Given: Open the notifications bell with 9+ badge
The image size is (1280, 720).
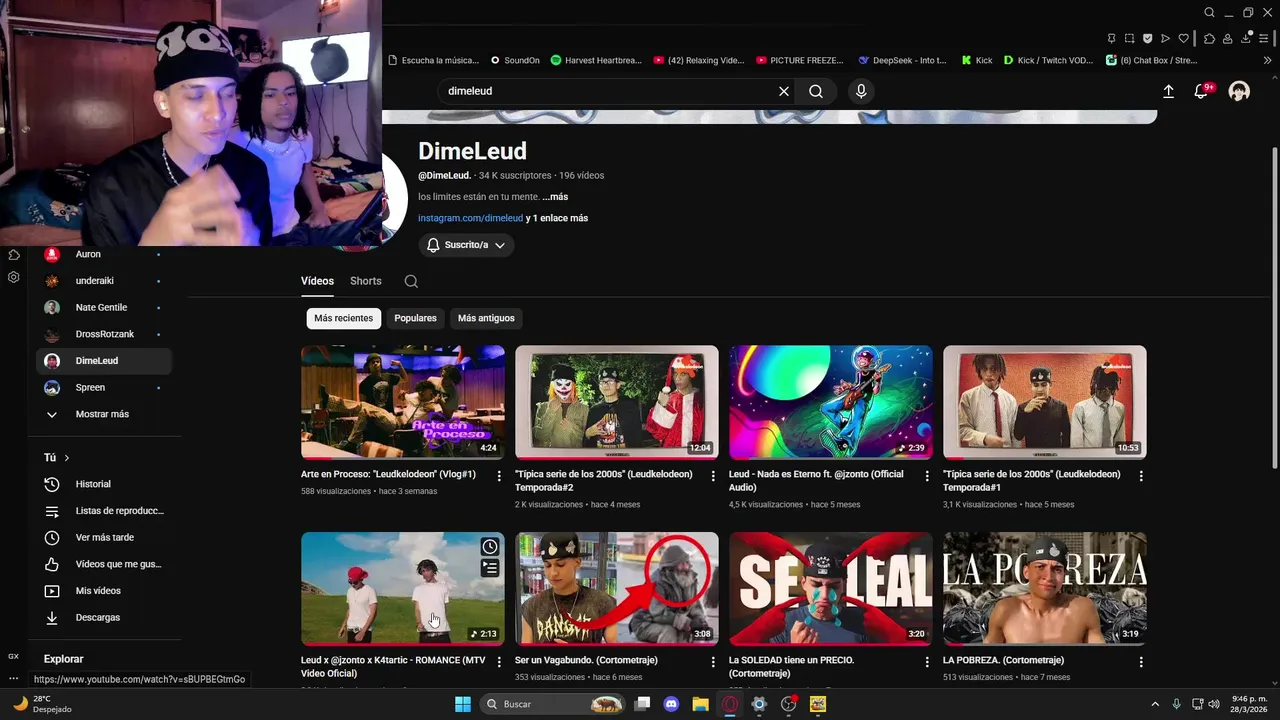Looking at the screenshot, I should click(x=1202, y=91).
